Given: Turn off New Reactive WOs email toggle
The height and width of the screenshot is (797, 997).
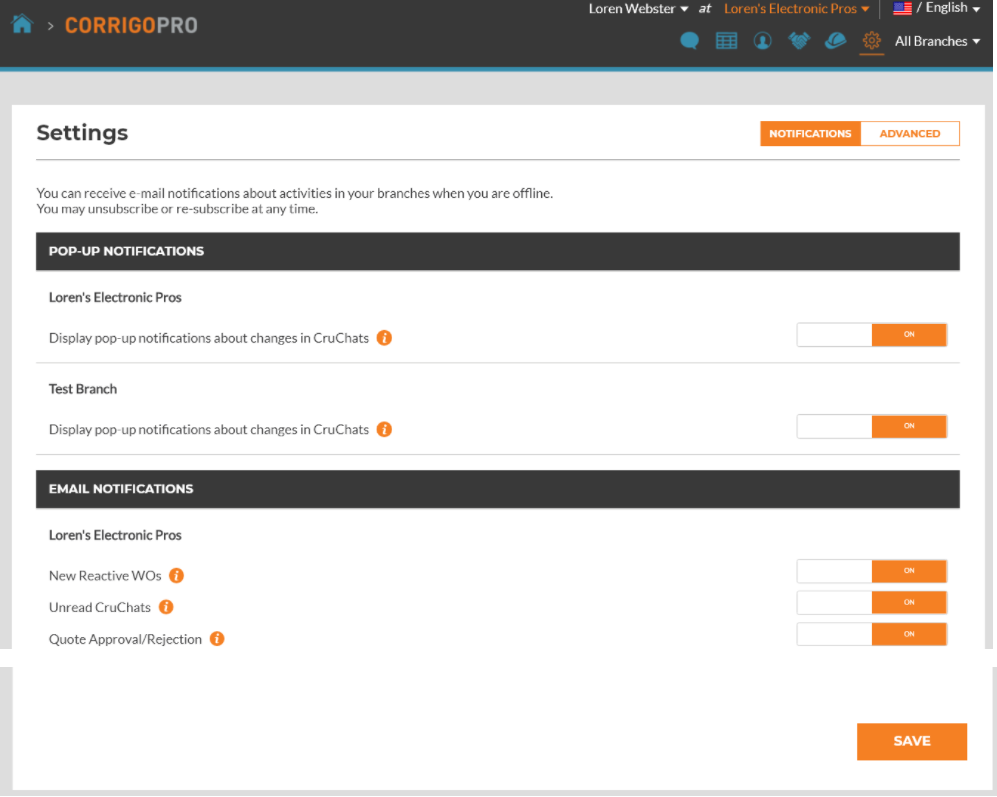Looking at the screenshot, I should 871,571.
